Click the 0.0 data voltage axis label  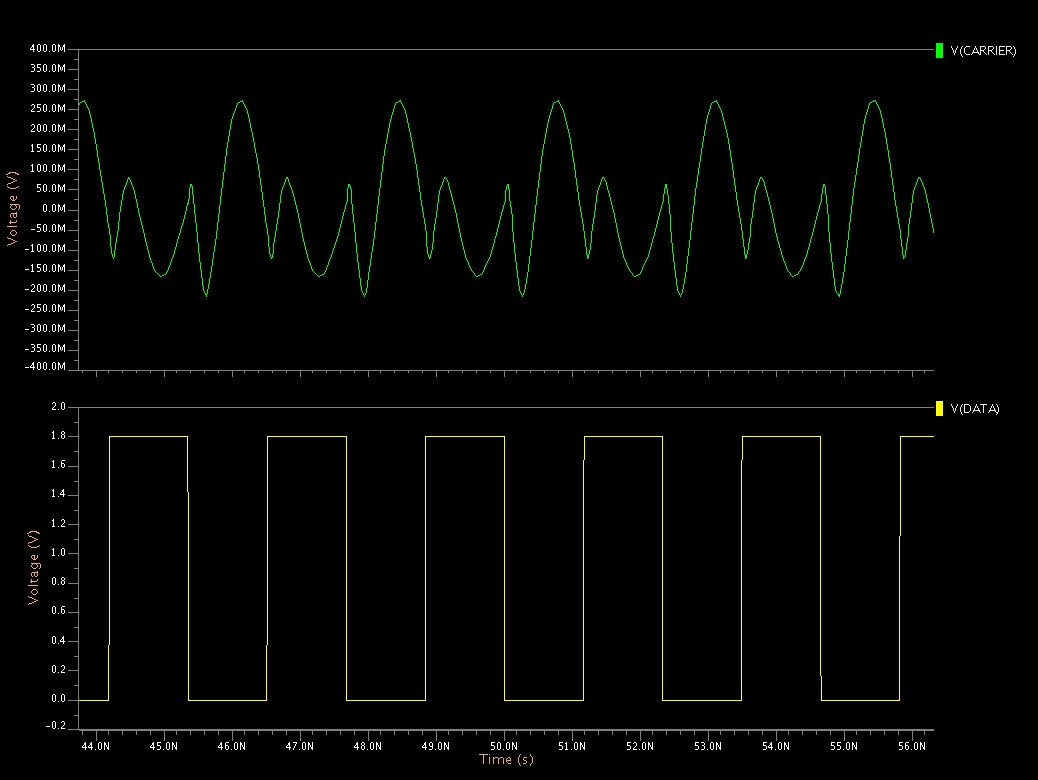click(x=58, y=699)
